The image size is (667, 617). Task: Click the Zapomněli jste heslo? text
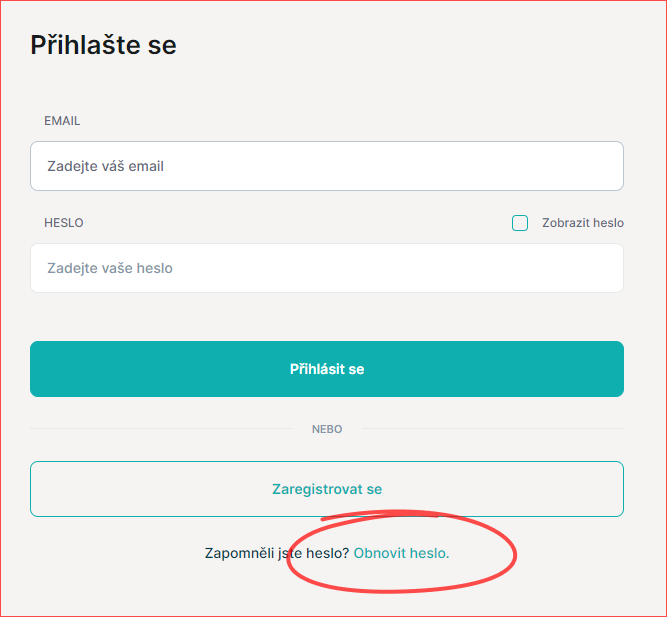coord(277,552)
